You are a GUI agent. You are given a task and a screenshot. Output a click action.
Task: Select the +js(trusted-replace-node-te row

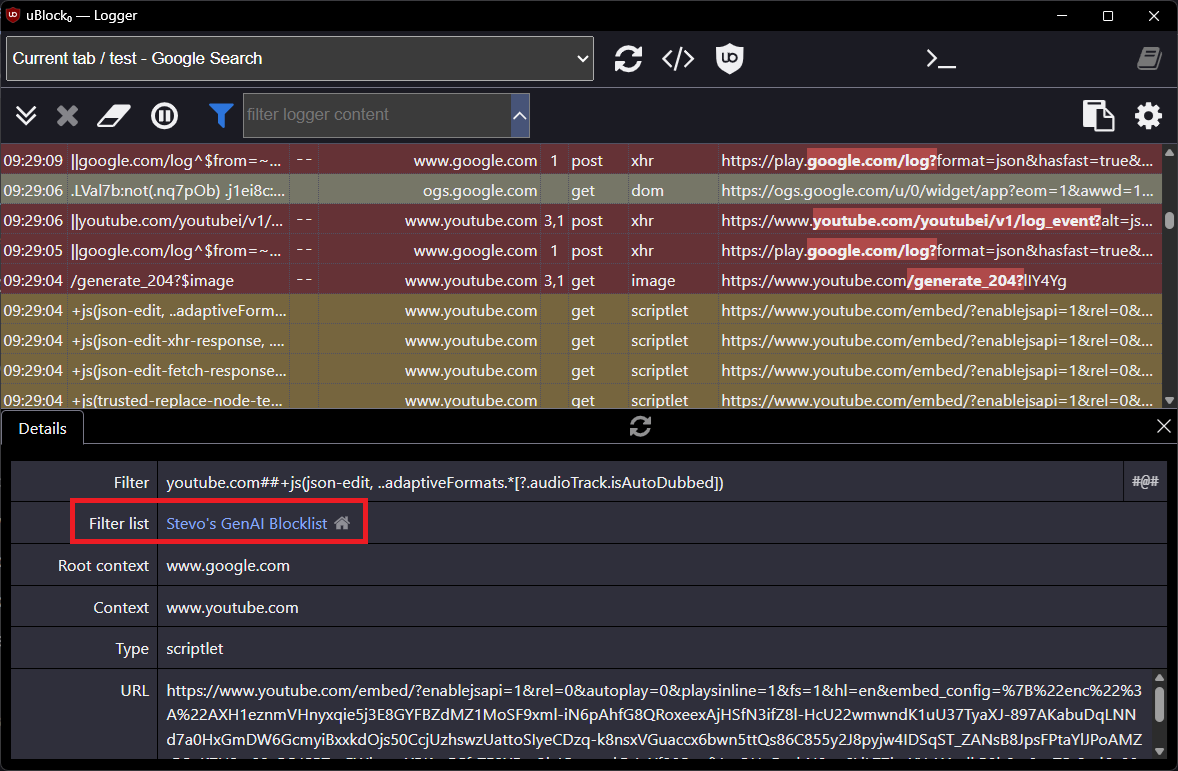pyautogui.click(x=581, y=398)
